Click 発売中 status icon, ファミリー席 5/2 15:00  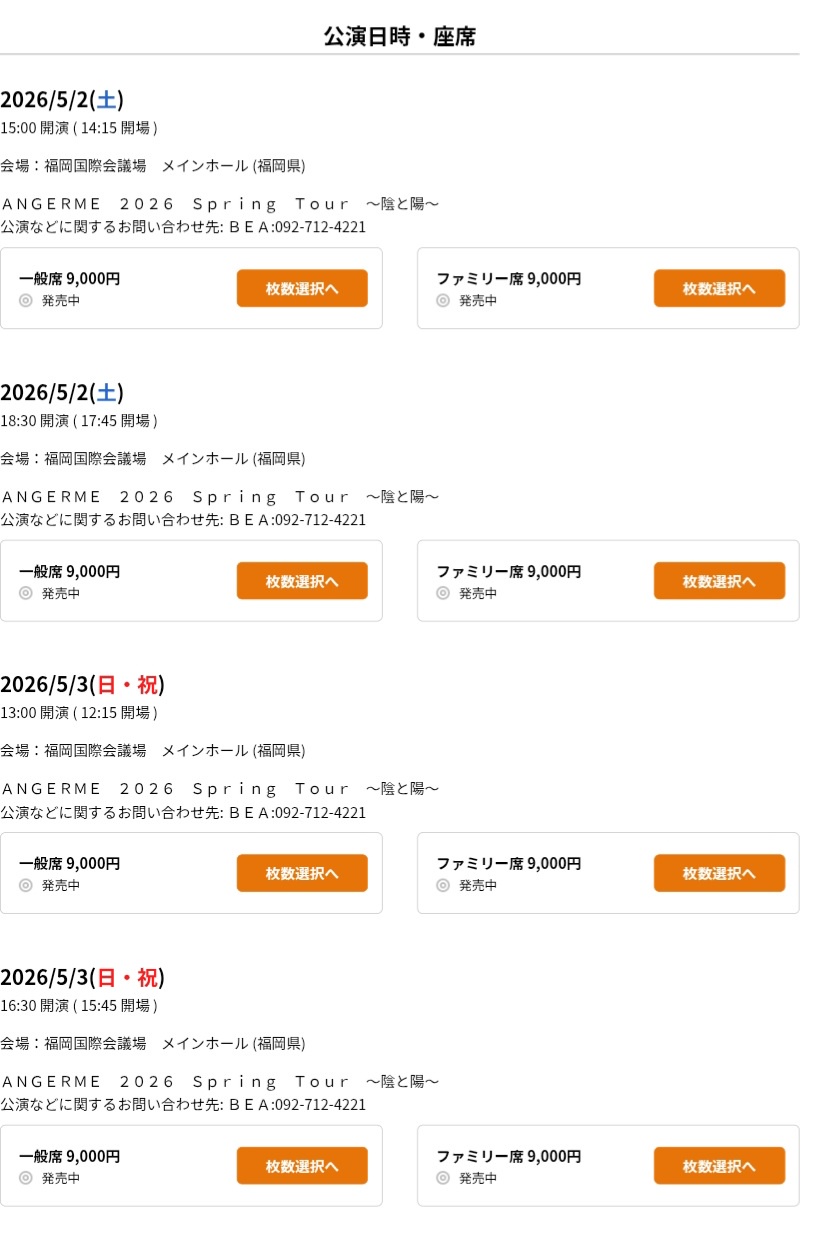tap(443, 300)
